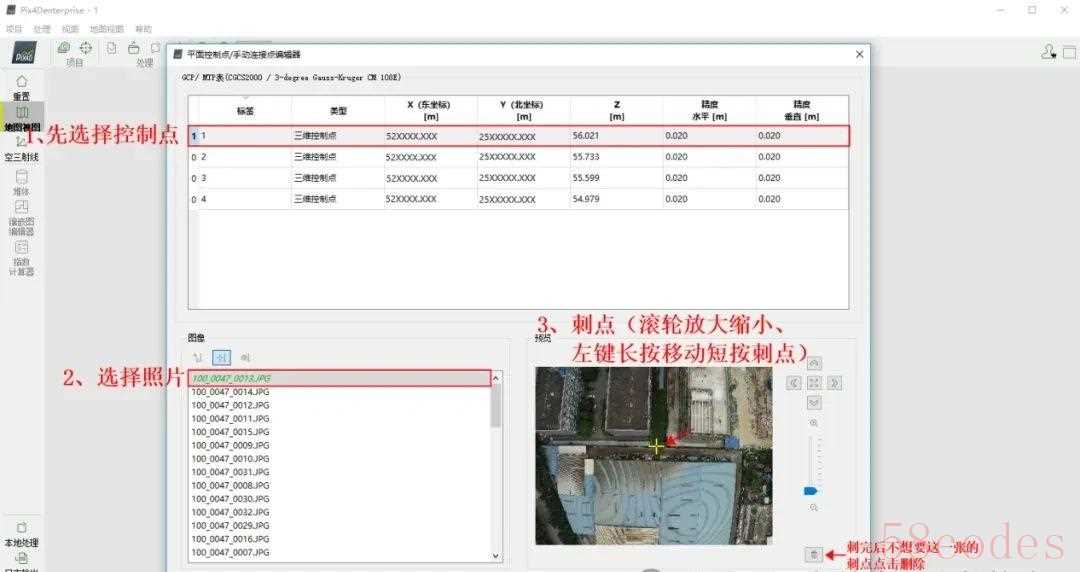Open the 项目 menu

point(14,29)
